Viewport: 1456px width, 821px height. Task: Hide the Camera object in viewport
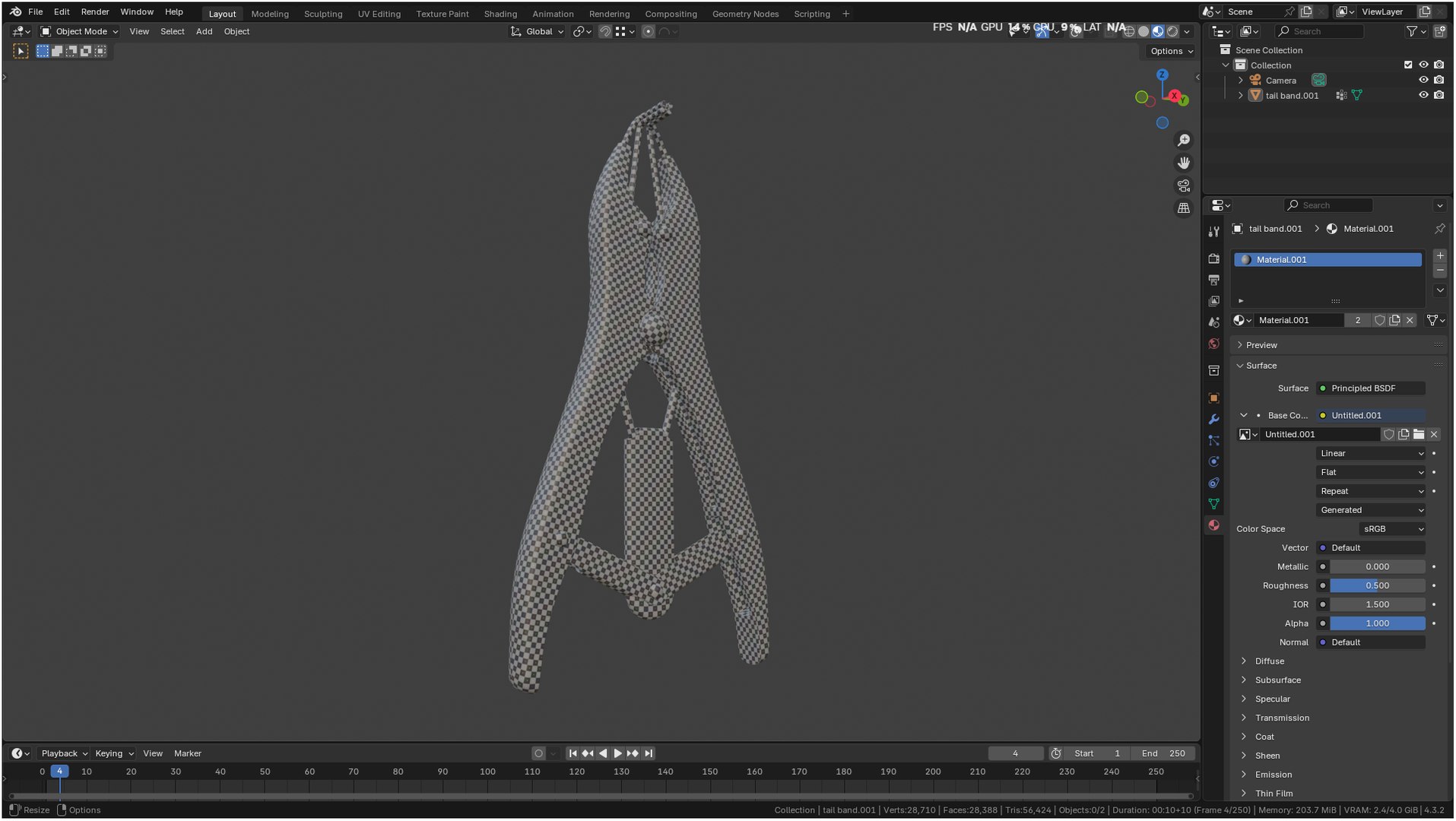click(x=1423, y=81)
